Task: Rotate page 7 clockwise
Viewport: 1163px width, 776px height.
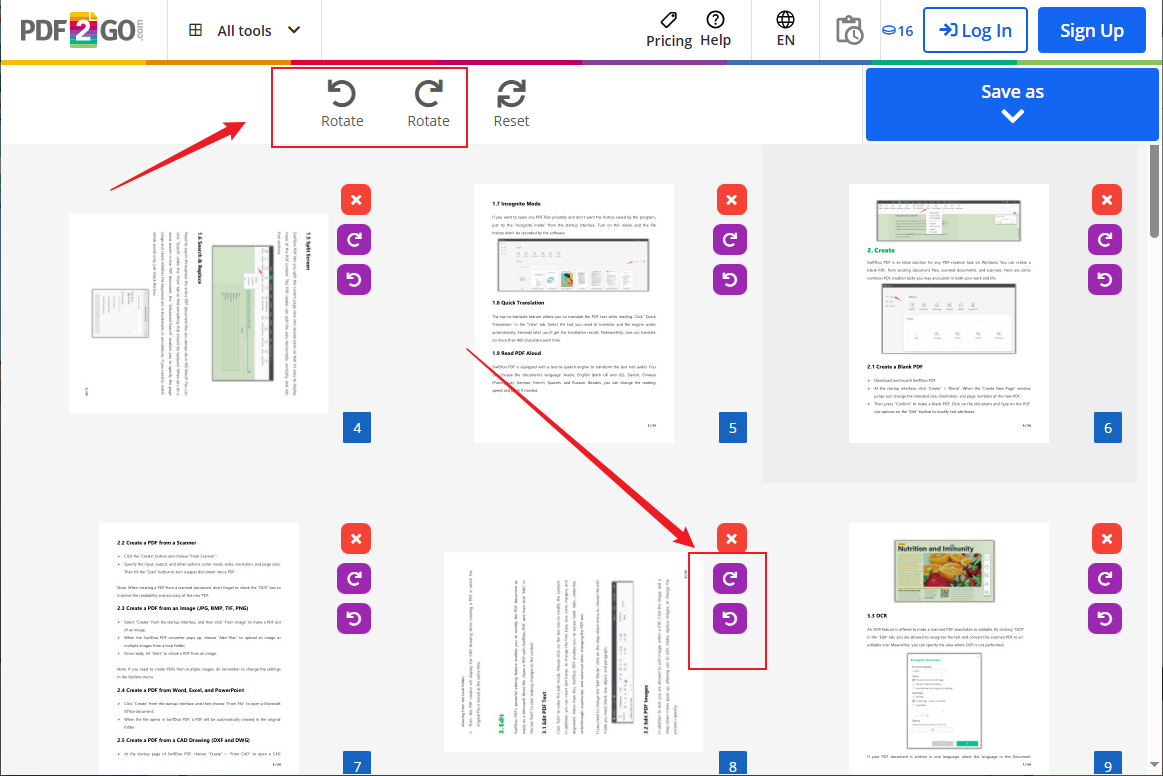Action: point(355,578)
